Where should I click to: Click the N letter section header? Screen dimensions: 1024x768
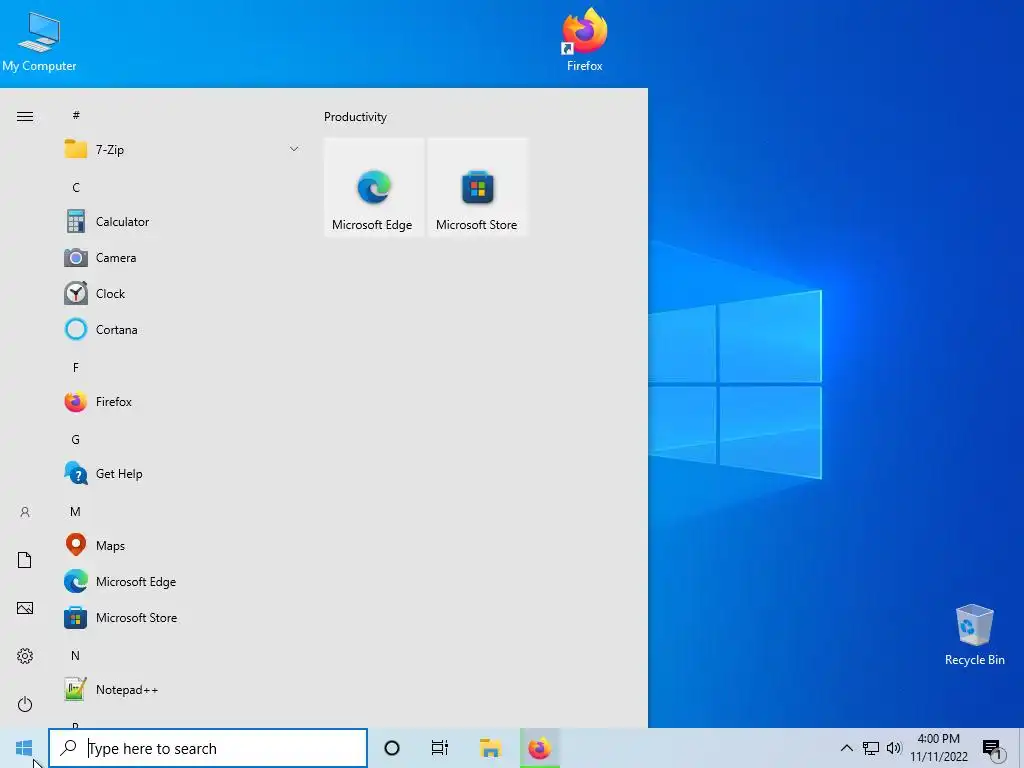76,655
